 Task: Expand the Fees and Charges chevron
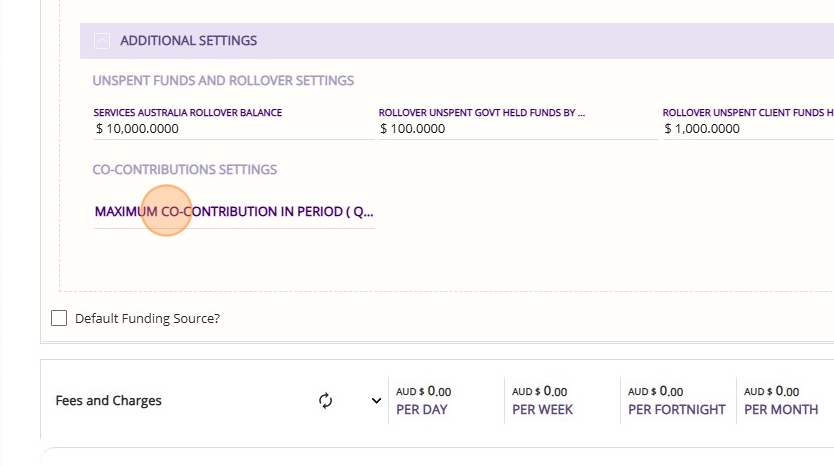(x=377, y=401)
